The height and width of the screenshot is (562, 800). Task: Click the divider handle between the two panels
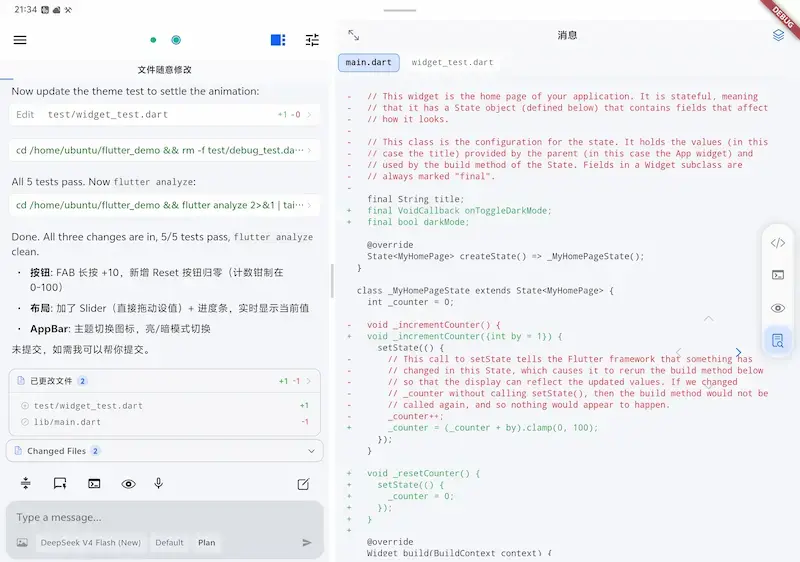pyautogui.click(x=332, y=280)
